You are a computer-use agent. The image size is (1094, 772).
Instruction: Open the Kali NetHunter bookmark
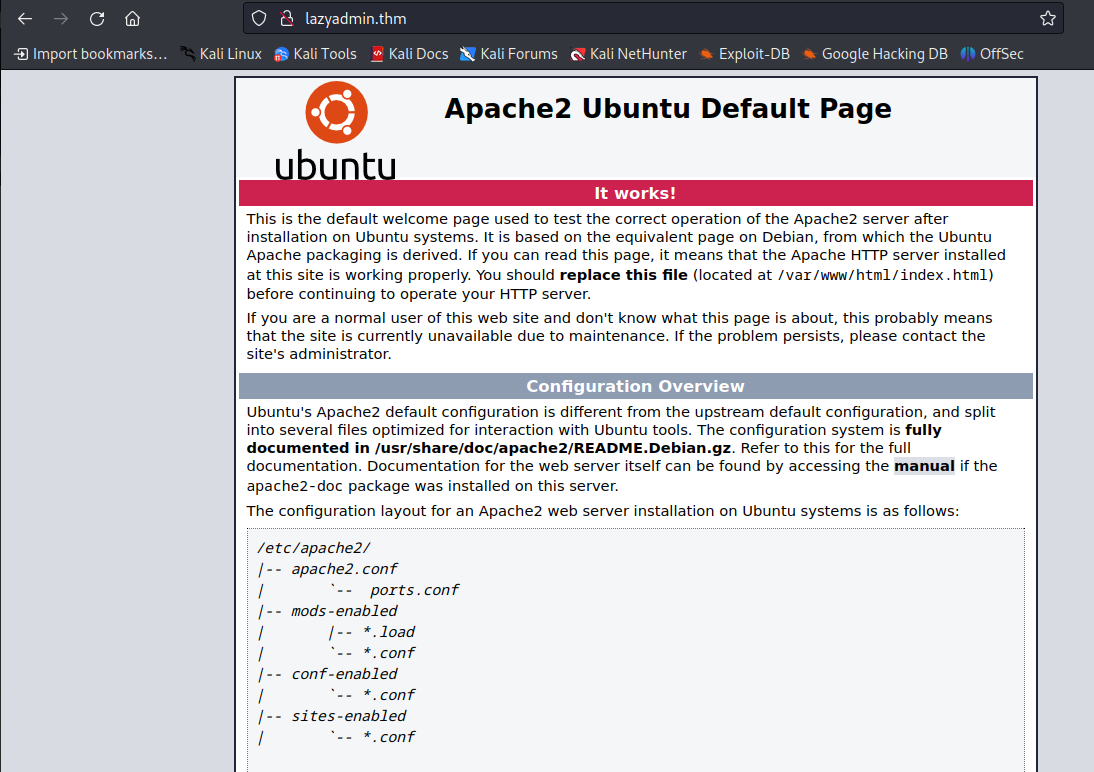[x=629, y=54]
